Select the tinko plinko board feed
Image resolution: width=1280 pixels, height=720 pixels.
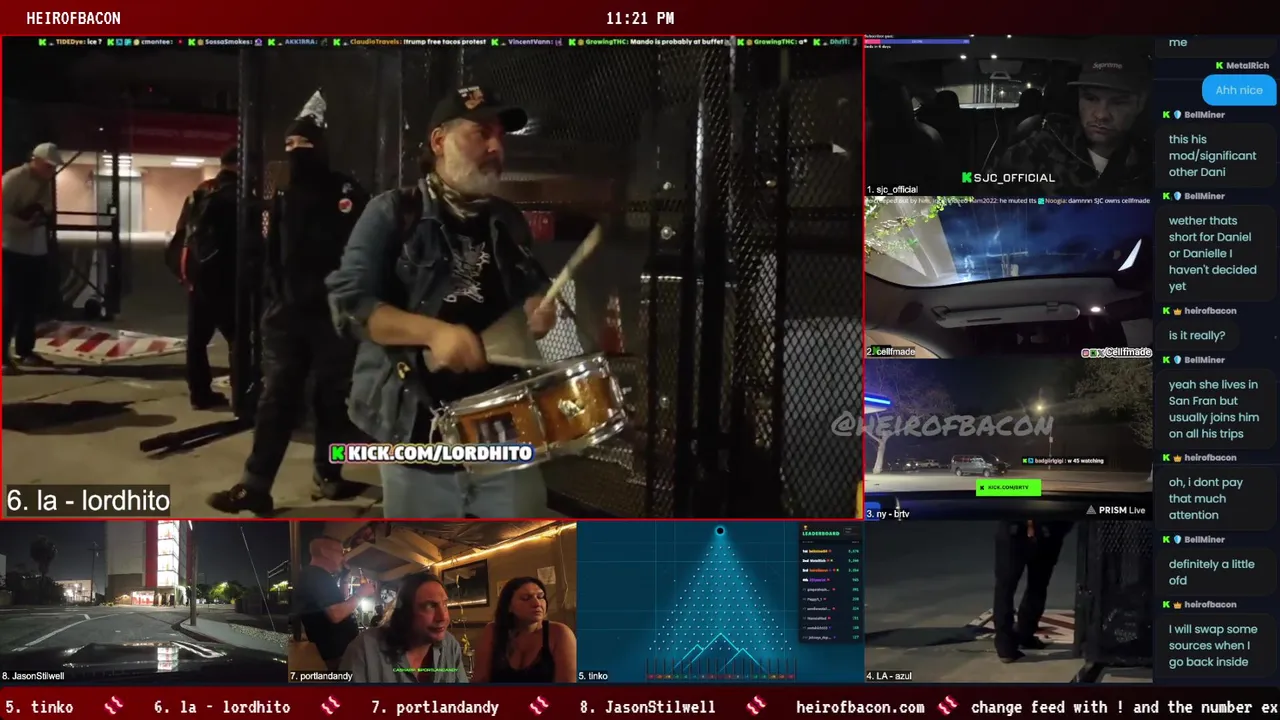pyautogui.click(x=720, y=602)
